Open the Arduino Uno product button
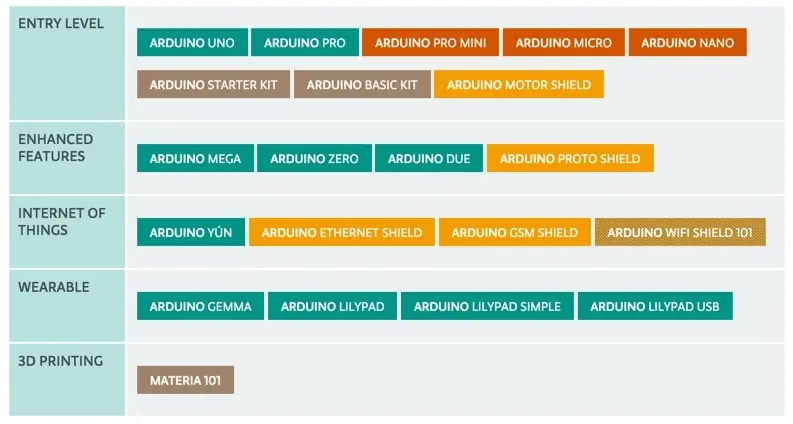This screenshot has height=424, width=793. [192, 43]
